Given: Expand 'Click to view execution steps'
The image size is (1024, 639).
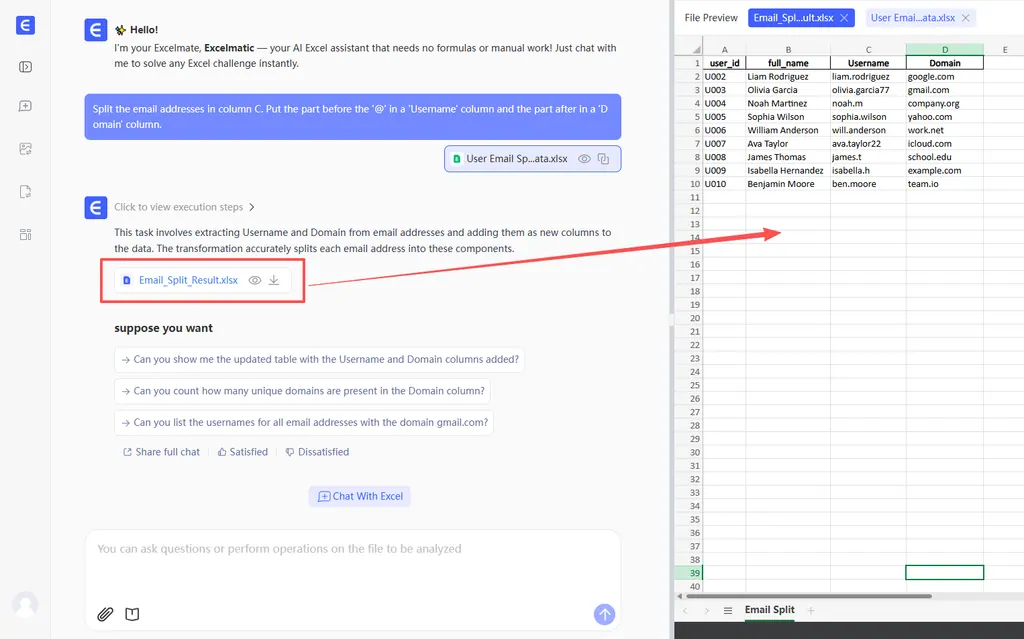Looking at the screenshot, I should (184, 207).
